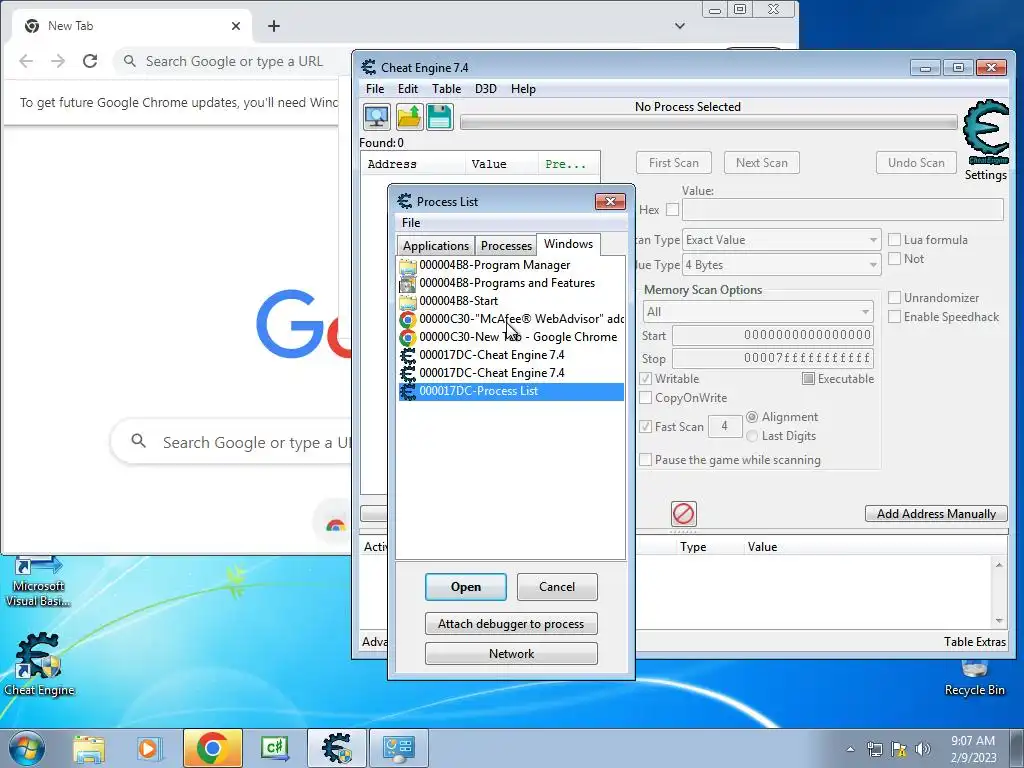The image size is (1024, 768).
Task: Select the Alignment radio button
Action: coord(752,417)
